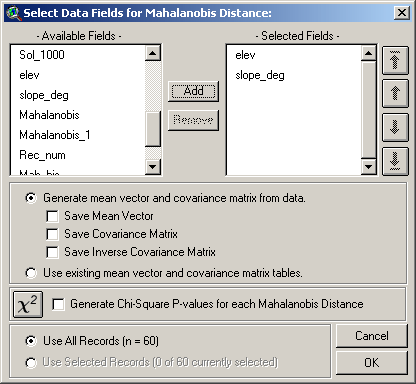The height and width of the screenshot is (384, 416).
Task: Select Use existing mean vector radio option
Action: click(x=31, y=273)
